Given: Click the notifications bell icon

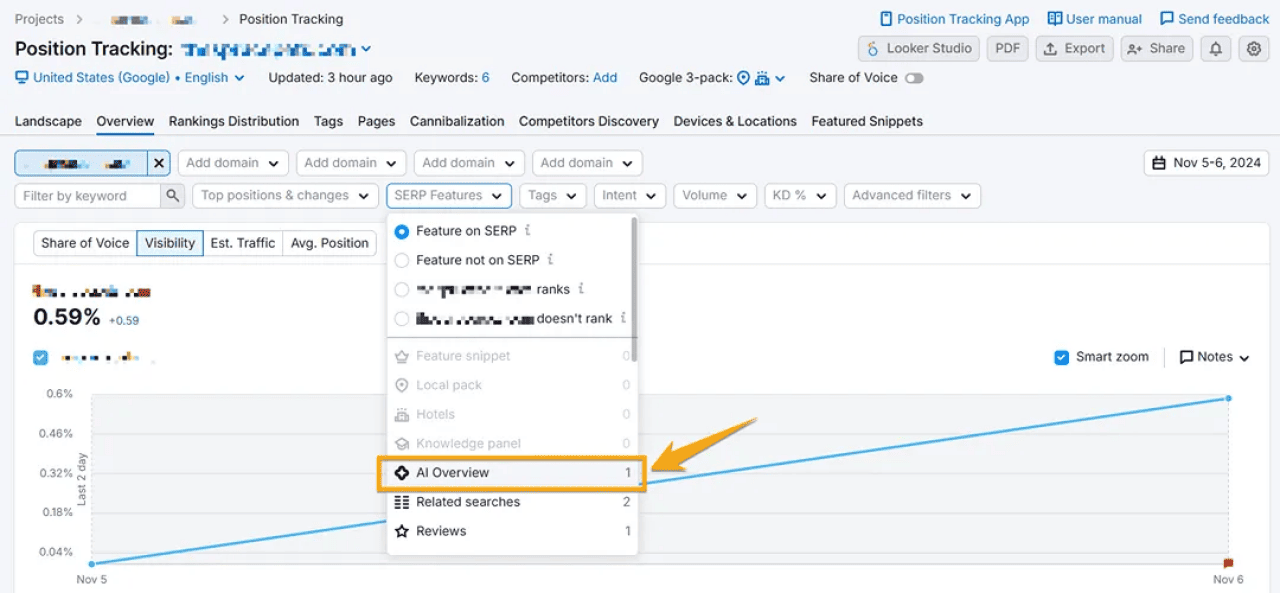Looking at the screenshot, I should point(1215,47).
